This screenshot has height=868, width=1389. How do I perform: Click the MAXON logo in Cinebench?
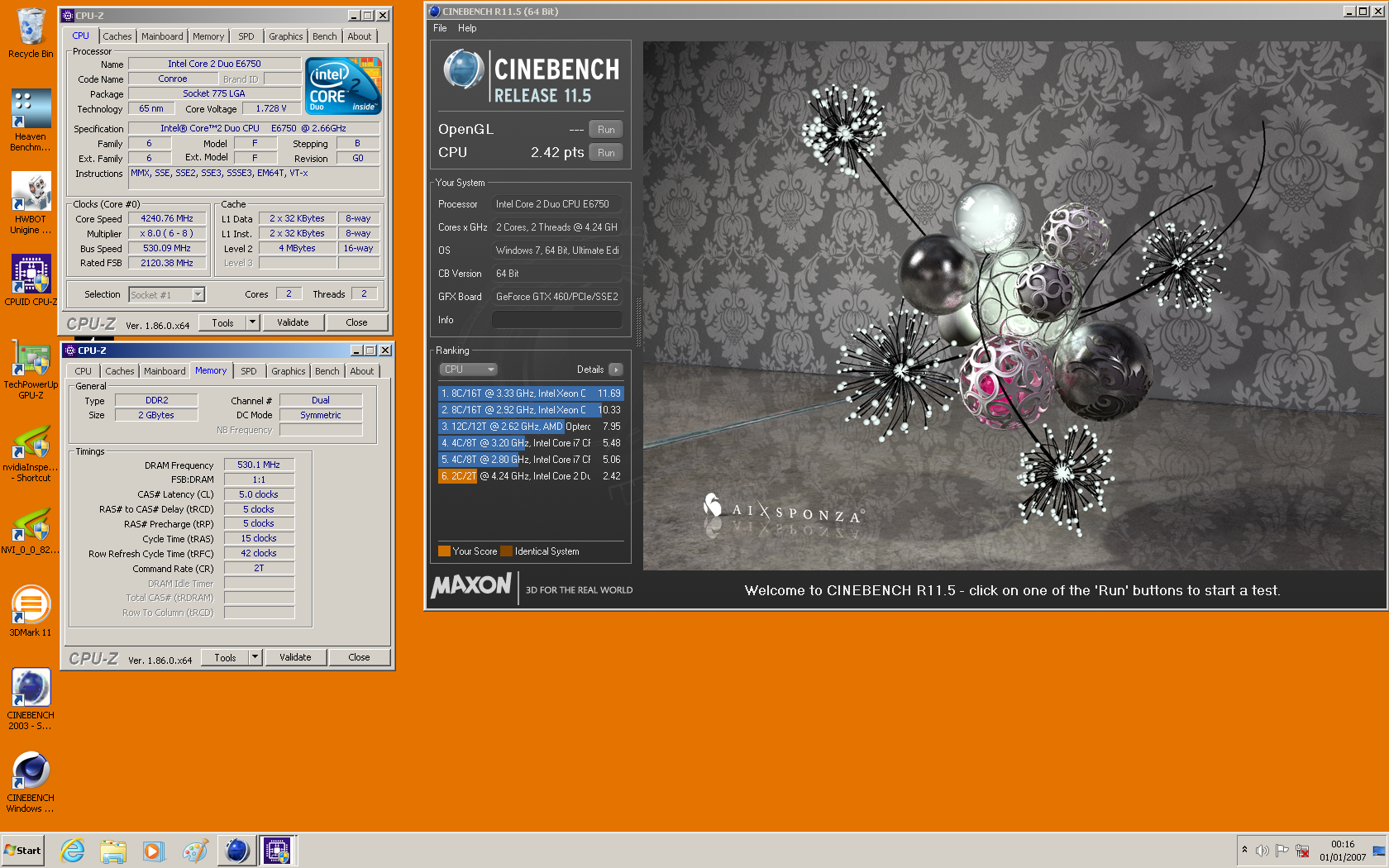[471, 586]
